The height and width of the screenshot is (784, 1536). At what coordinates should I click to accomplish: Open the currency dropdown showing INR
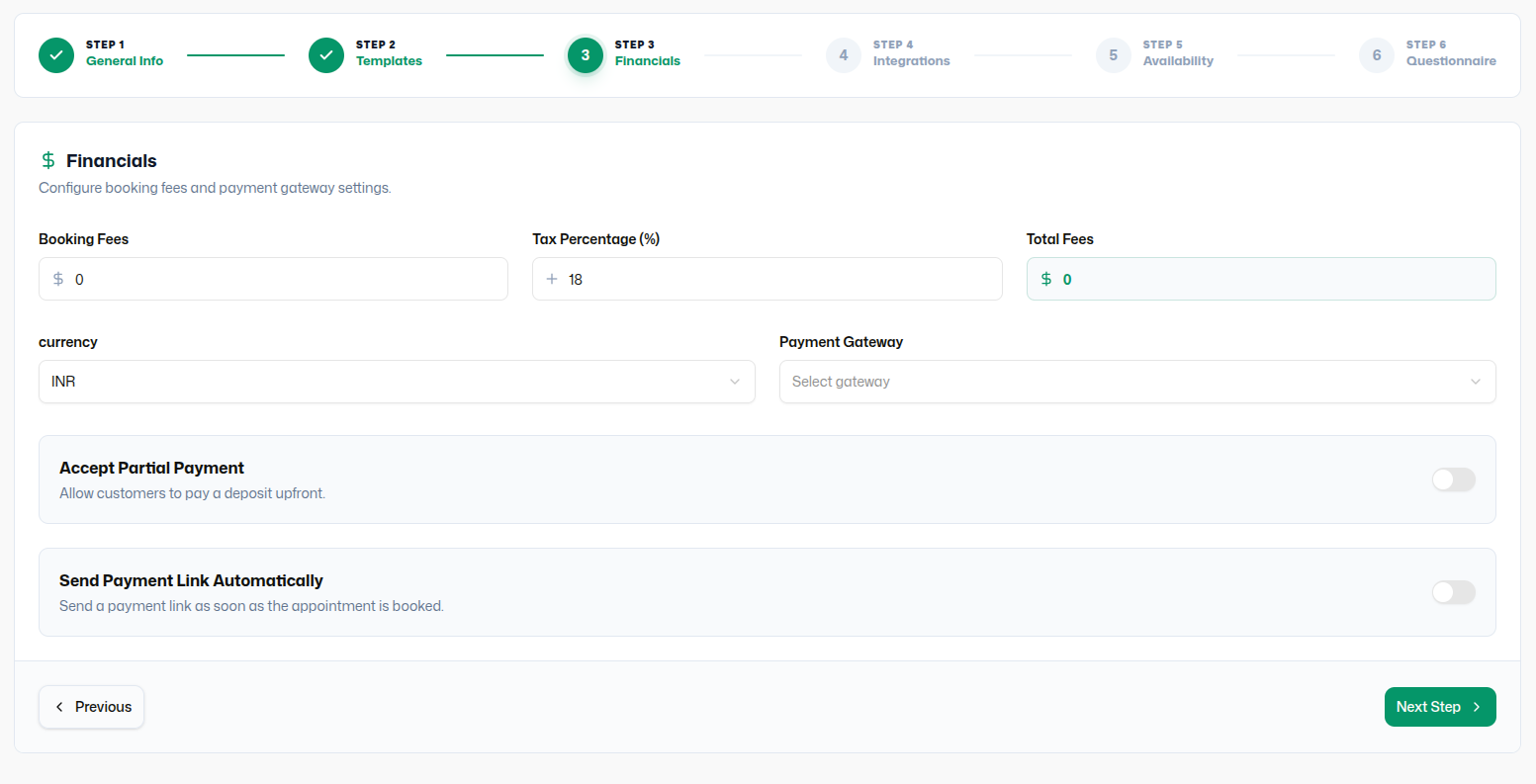tap(397, 382)
